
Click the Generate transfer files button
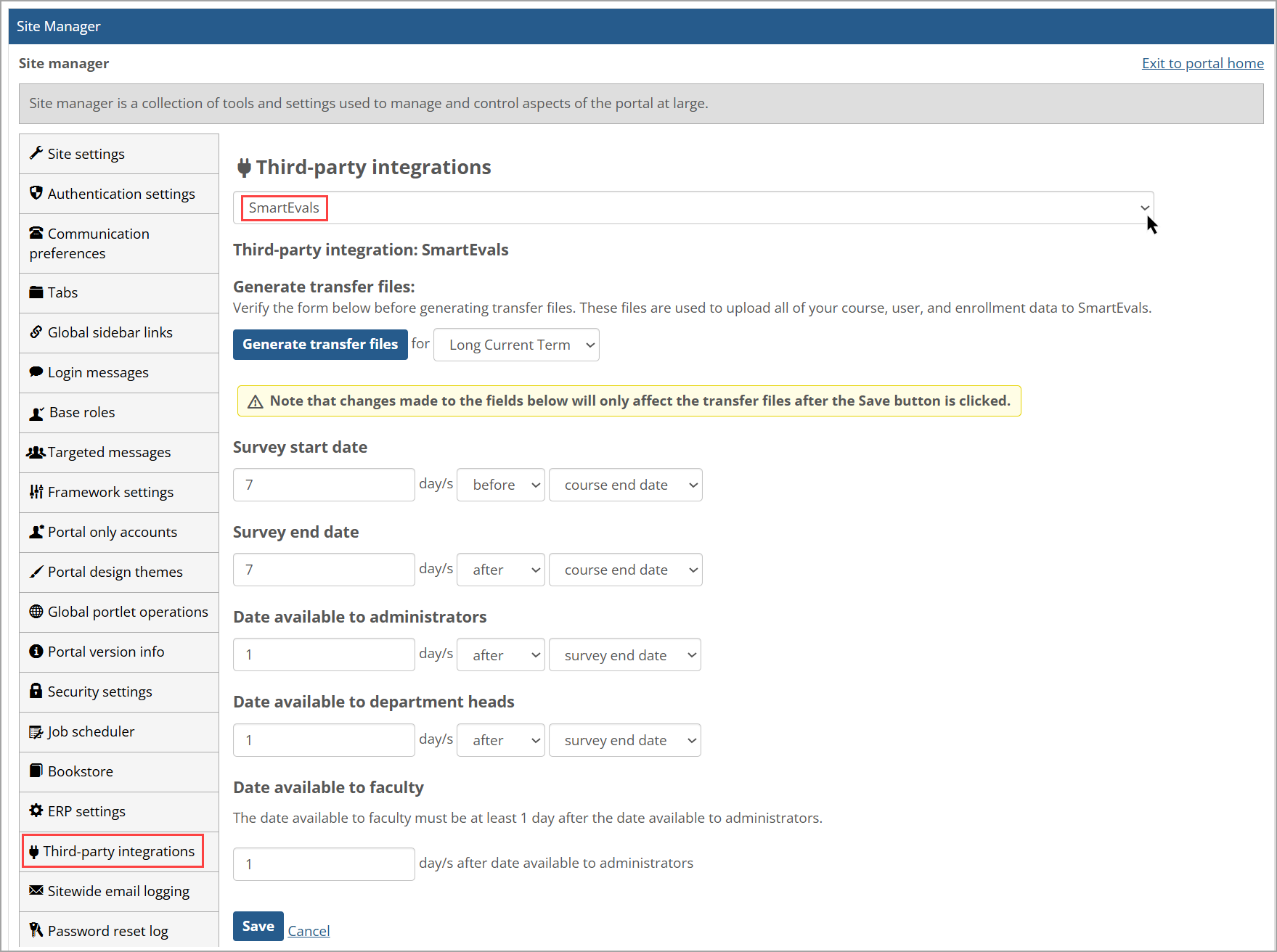click(320, 344)
